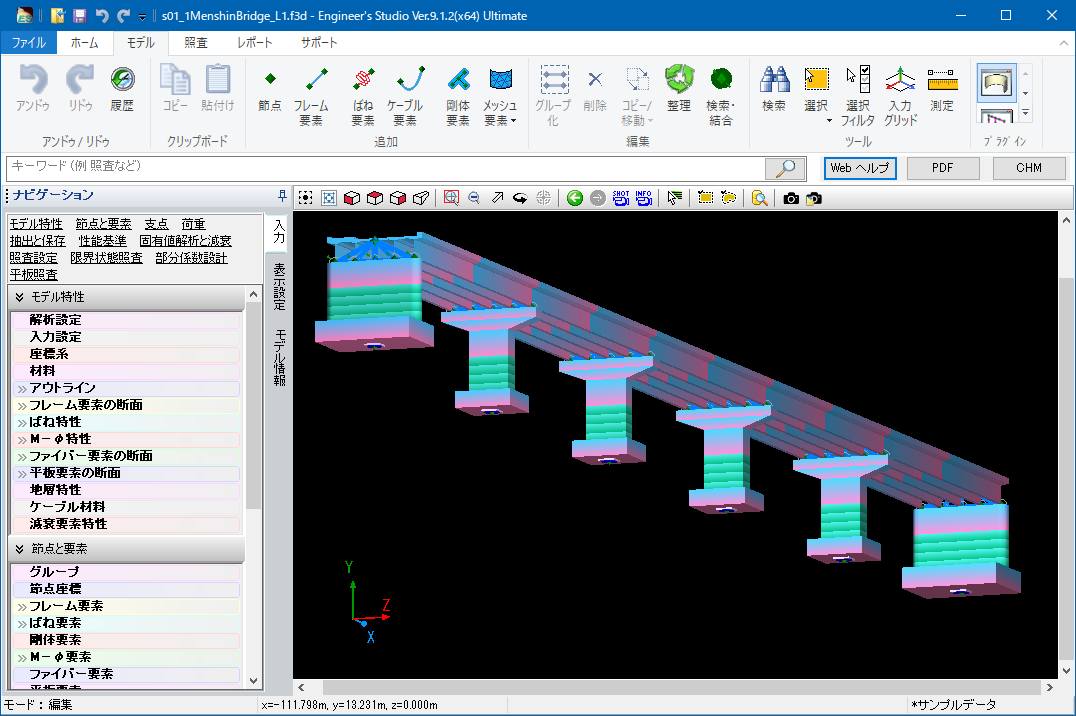Follow the 固有値解析と減衰 navigation link

point(185,240)
